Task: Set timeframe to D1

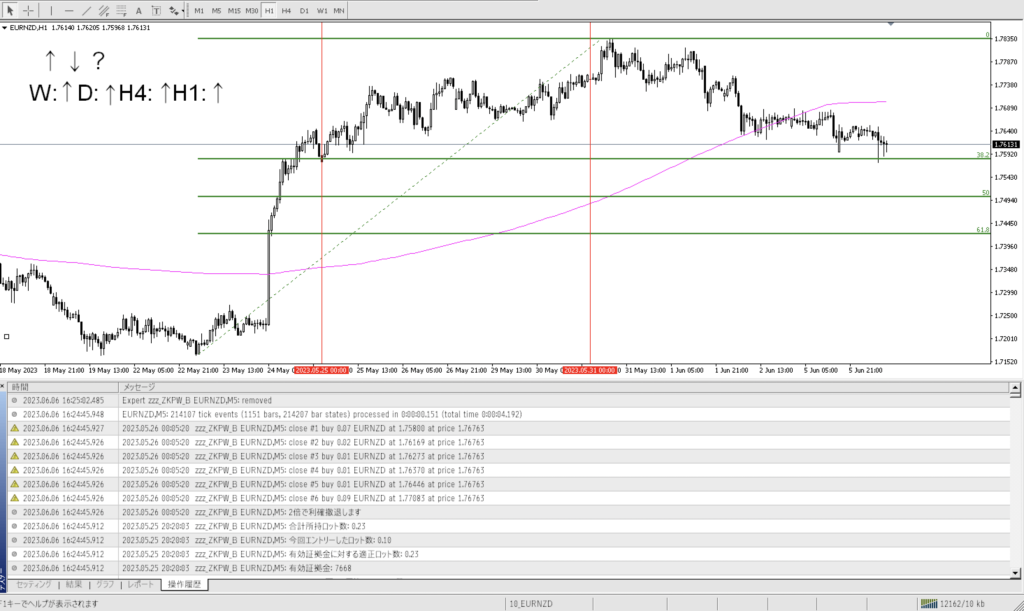Action: (304, 10)
